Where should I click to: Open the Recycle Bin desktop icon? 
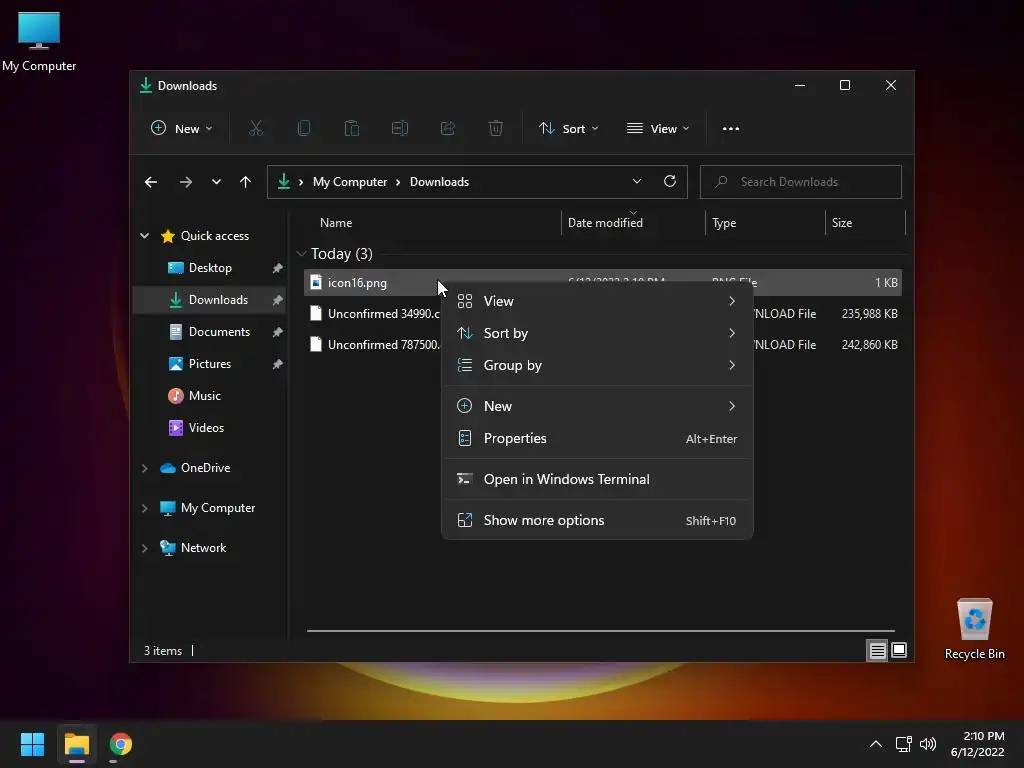[974, 630]
